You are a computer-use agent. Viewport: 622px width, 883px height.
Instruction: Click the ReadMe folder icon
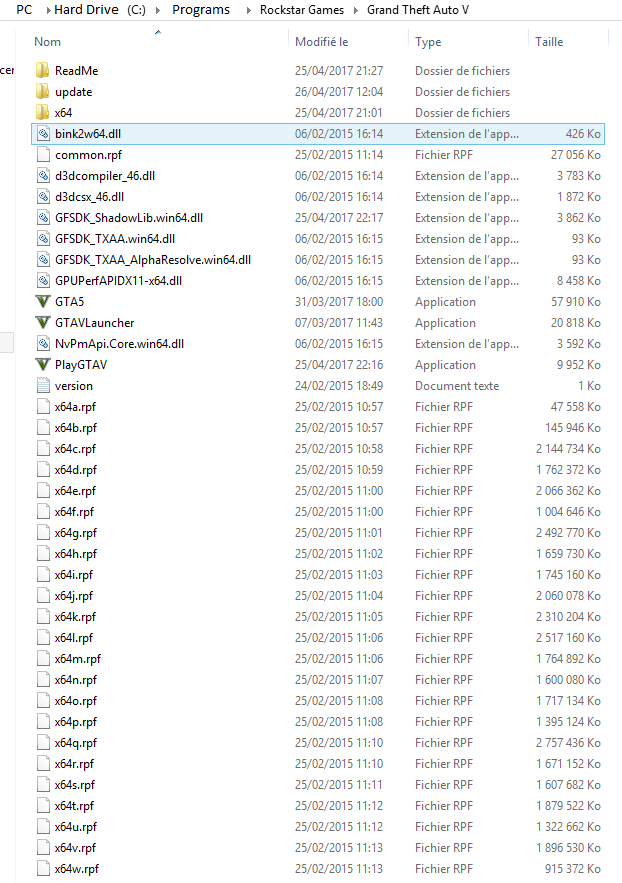click(x=43, y=70)
